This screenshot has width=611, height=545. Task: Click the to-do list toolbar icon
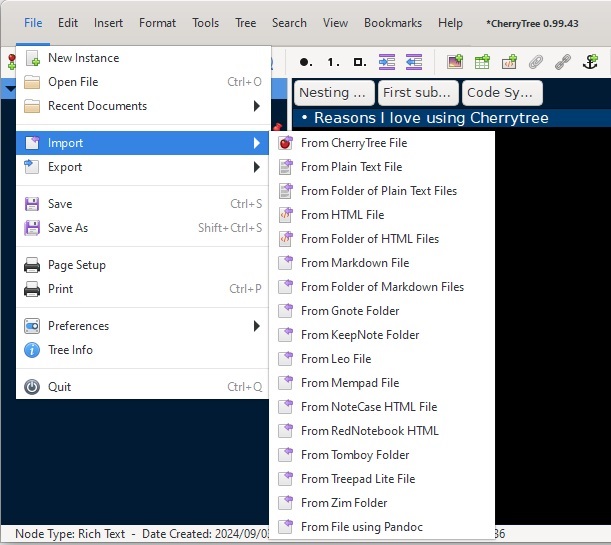click(x=360, y=62)
